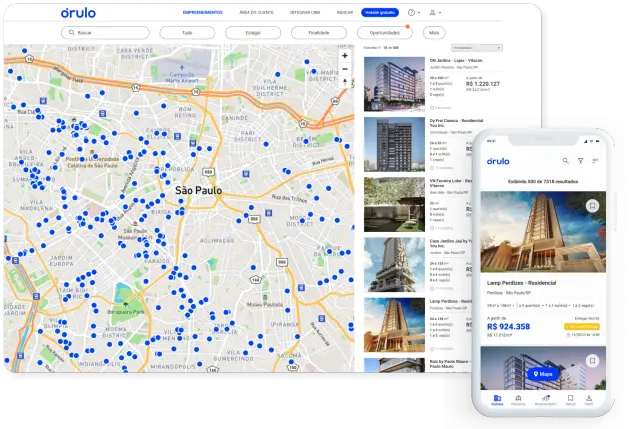This screenshot has height=429, width=640.
Task: Tick the checkbox under Oy Frei Caneca listing
Action: tap(431, 167)
